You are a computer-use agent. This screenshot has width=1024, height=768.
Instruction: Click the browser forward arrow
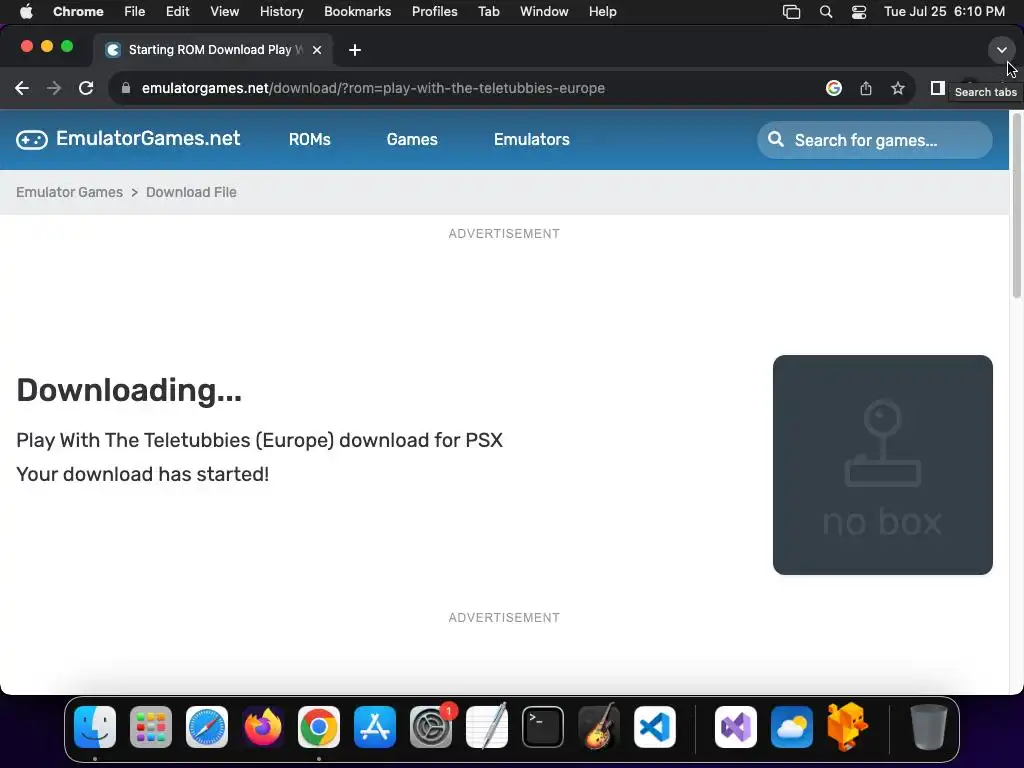pyautogui.click(x=54, y=88)
